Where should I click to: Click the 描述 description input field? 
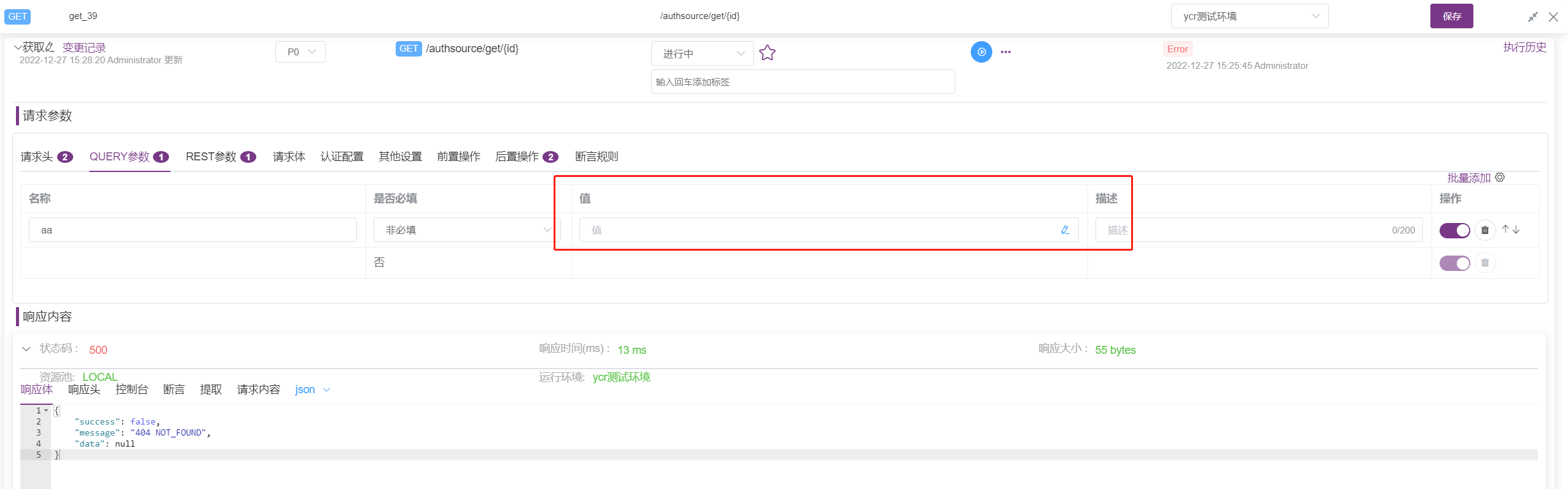1259,230
